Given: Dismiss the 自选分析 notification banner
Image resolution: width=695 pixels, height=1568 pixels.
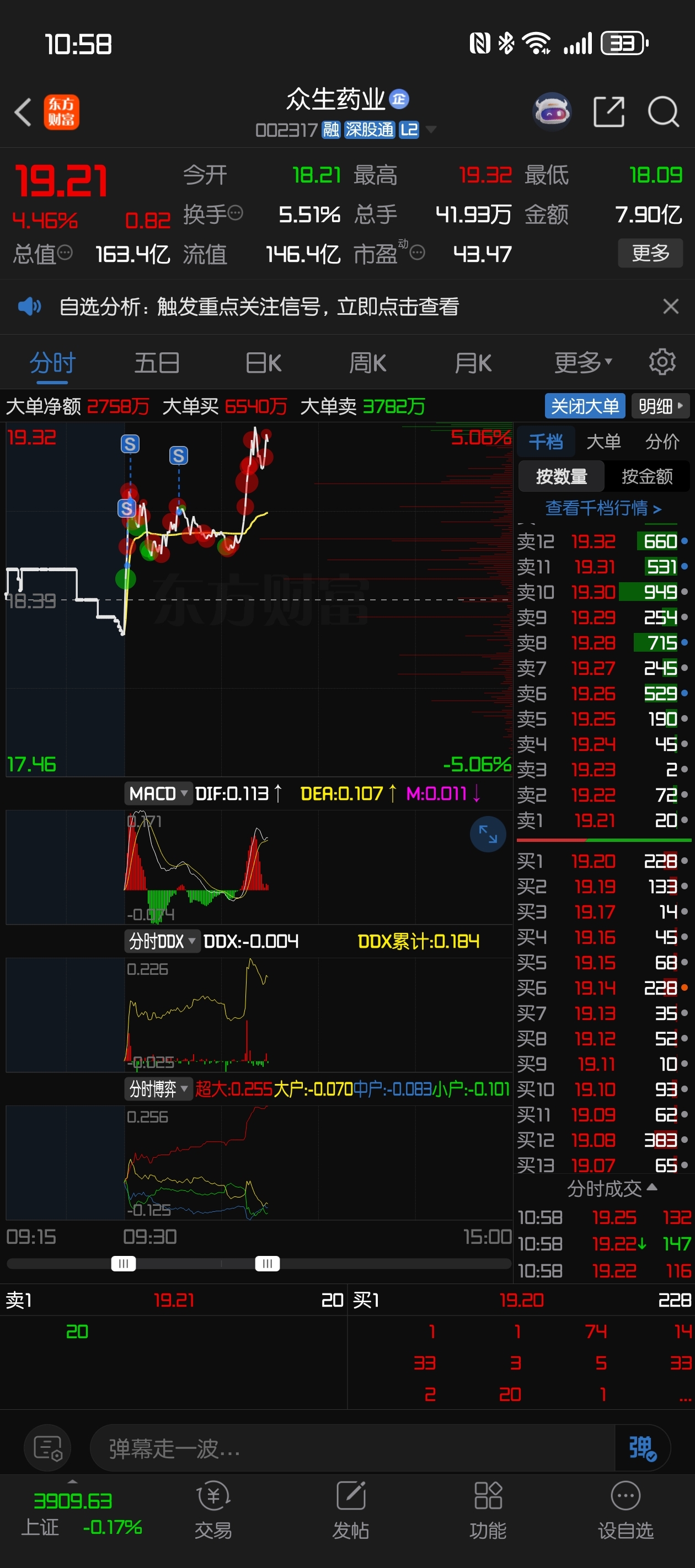Looking at the screenshot, I should pyautogui.click(x=671, y=306).
